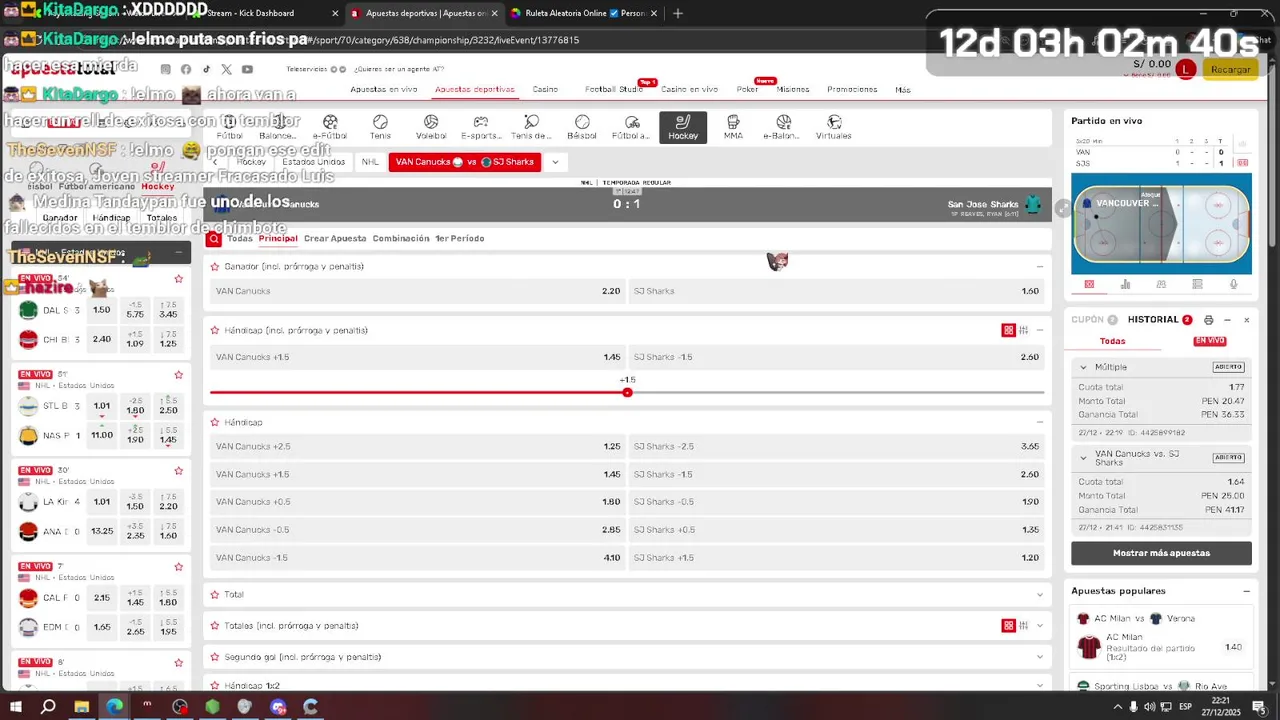Open the e-Baloncesto sport icon
This screenshot has height=720, width=1280.
point(783,127)
